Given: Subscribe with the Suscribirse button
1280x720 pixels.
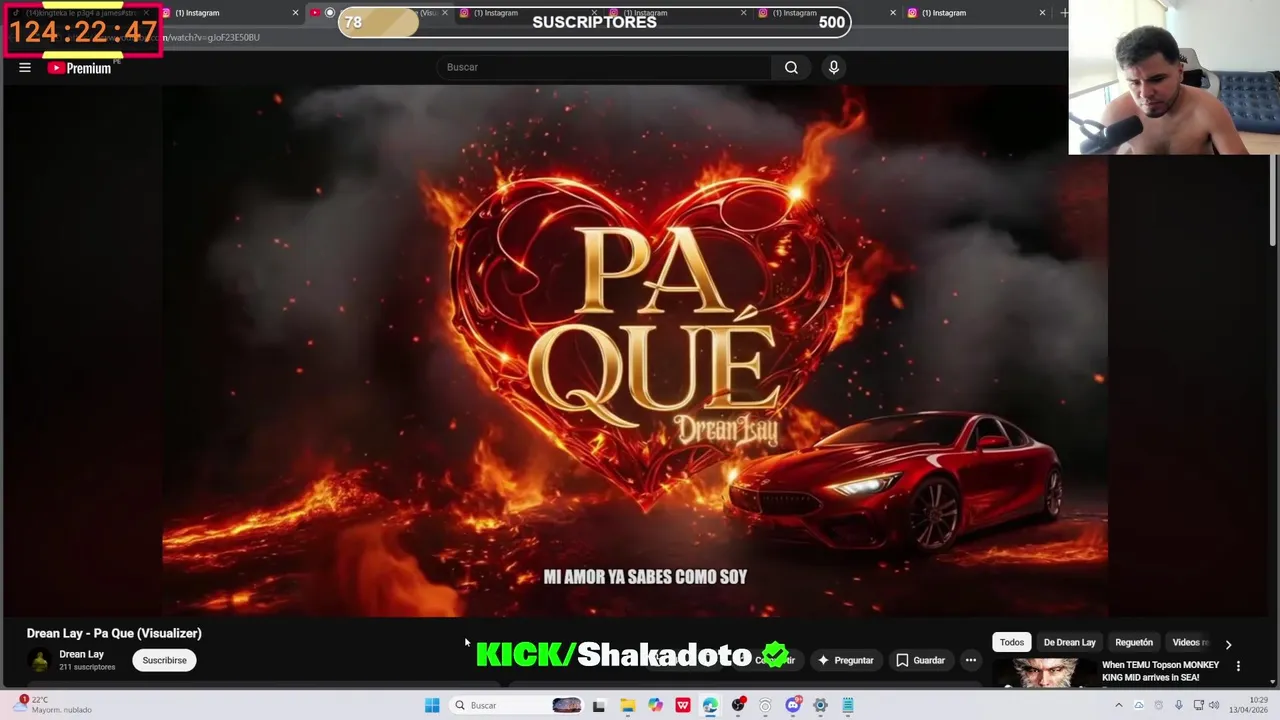Looking at the screenshot, I should coord(164,660).
